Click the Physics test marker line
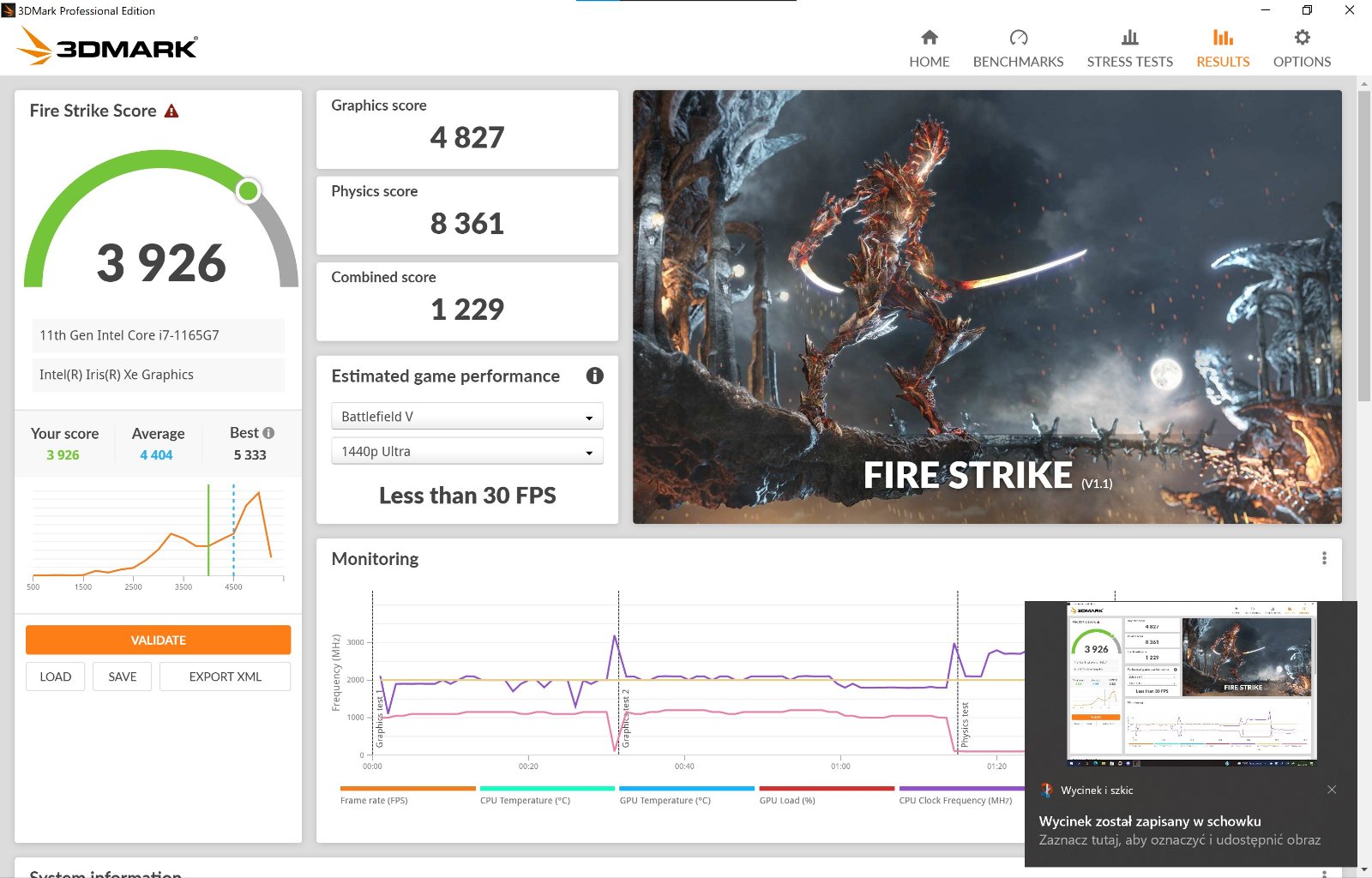This screenshot has height=878, width=1372. click(x=957, y=673)
